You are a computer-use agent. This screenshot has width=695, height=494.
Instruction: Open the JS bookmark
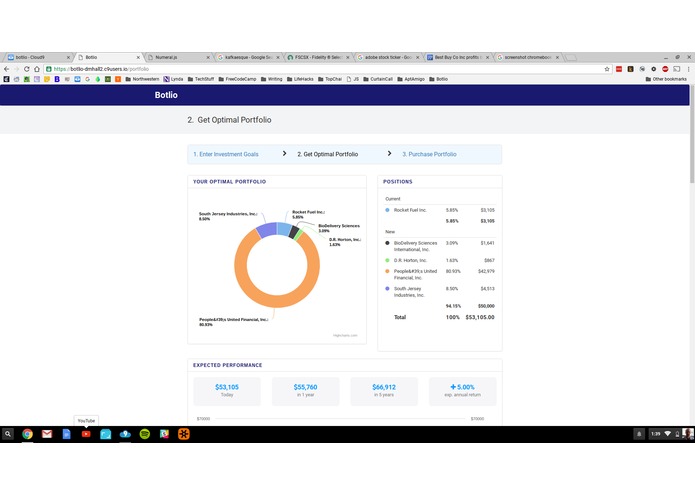click(x=353, y=79)
